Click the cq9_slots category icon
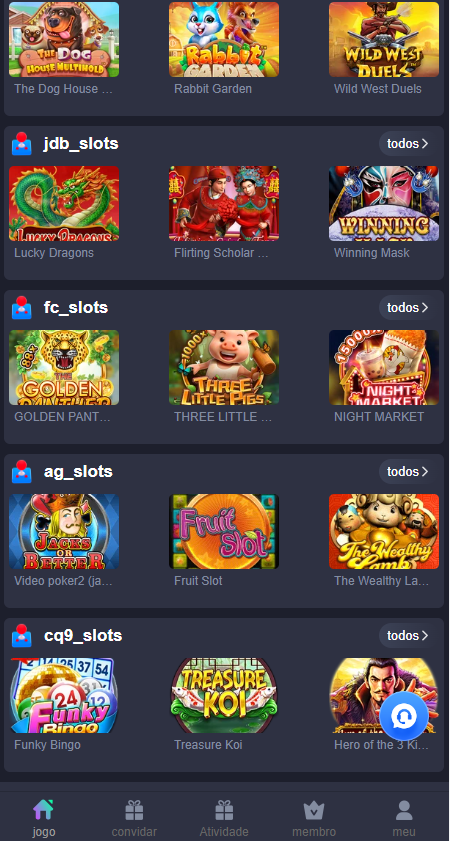 point(21,636)
